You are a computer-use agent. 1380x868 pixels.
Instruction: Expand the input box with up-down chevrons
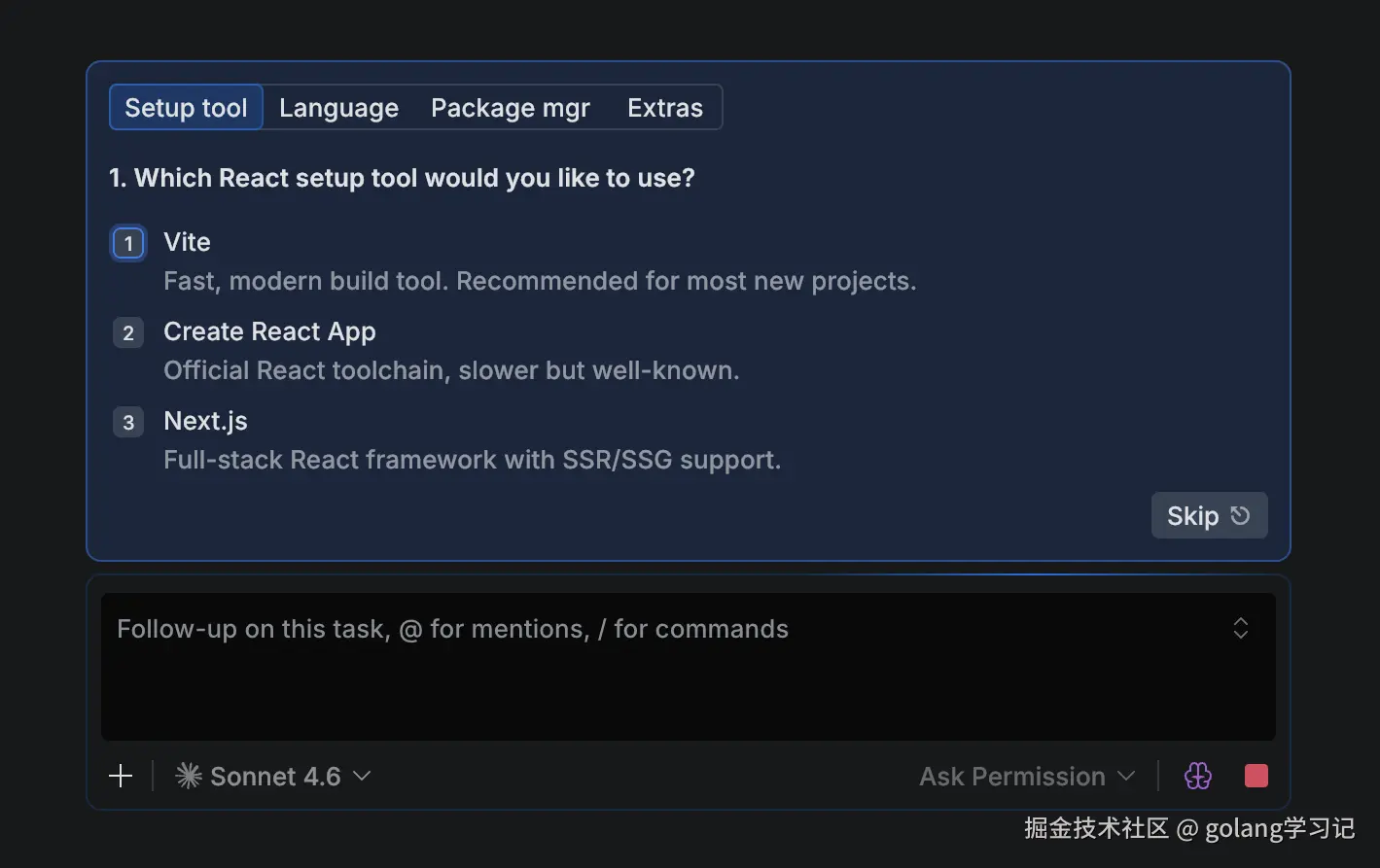(1240, 628)
